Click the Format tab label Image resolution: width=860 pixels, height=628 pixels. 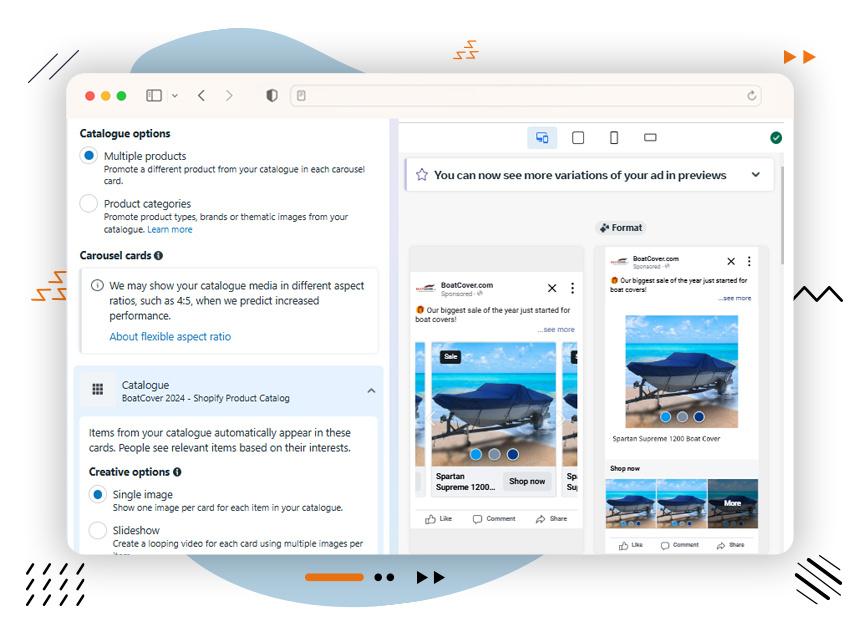coord(621,228)
